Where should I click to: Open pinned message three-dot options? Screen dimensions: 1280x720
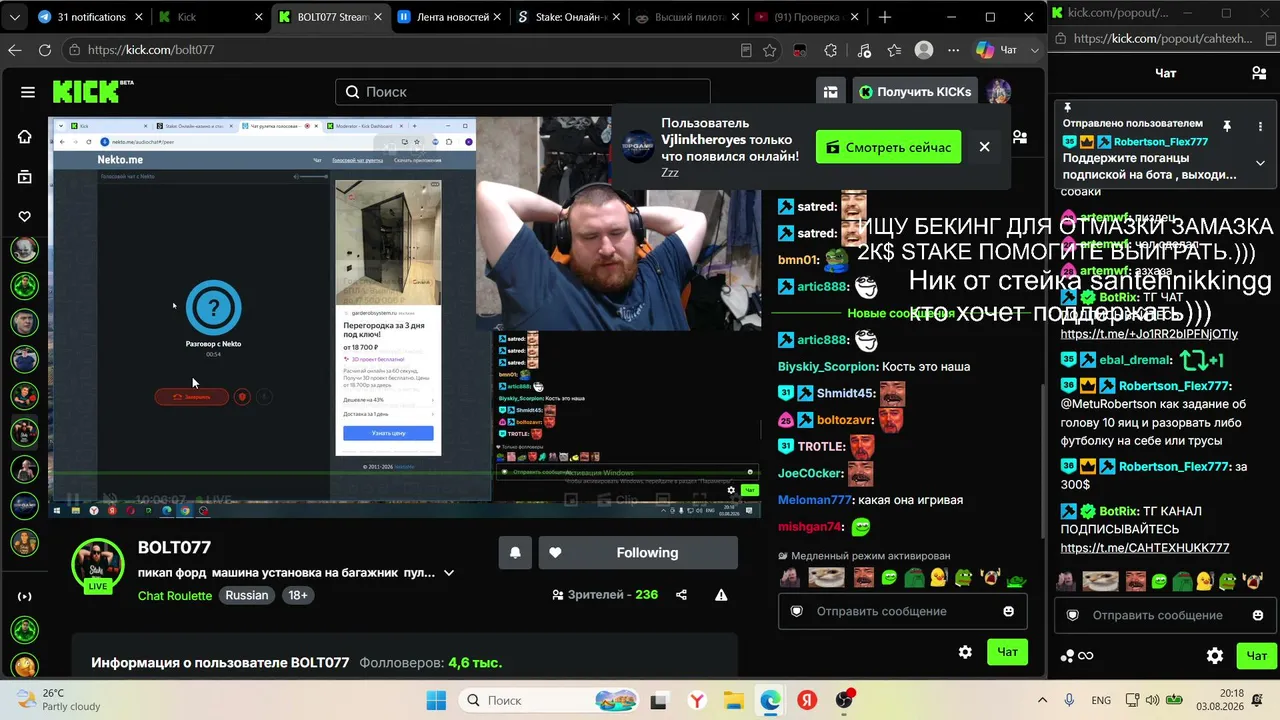pyautogui.click(x=1260, y=126)
